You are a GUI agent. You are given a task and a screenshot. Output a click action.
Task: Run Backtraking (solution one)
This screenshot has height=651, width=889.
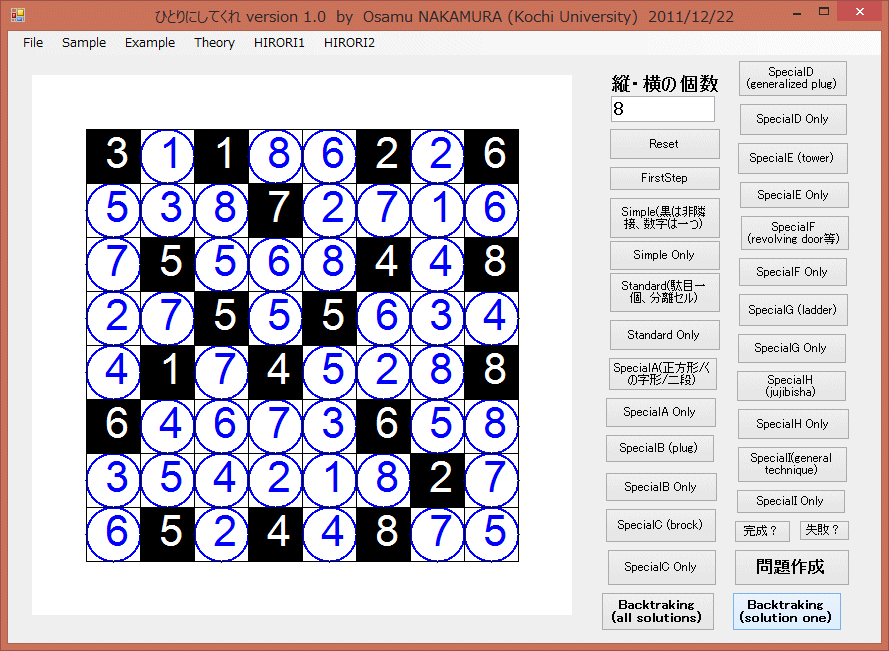click(787, 611)
